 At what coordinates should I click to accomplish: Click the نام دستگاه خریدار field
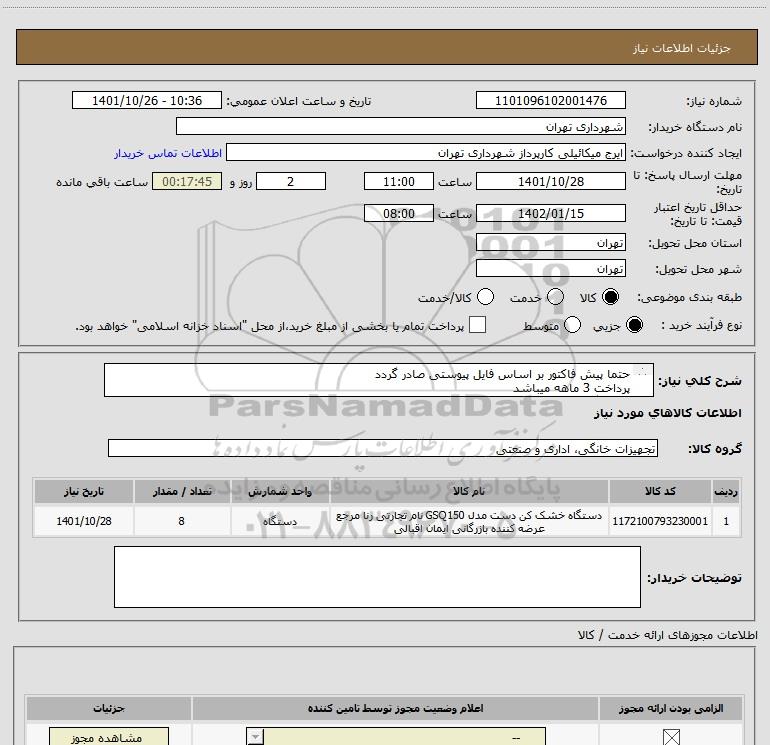[401, 126]
